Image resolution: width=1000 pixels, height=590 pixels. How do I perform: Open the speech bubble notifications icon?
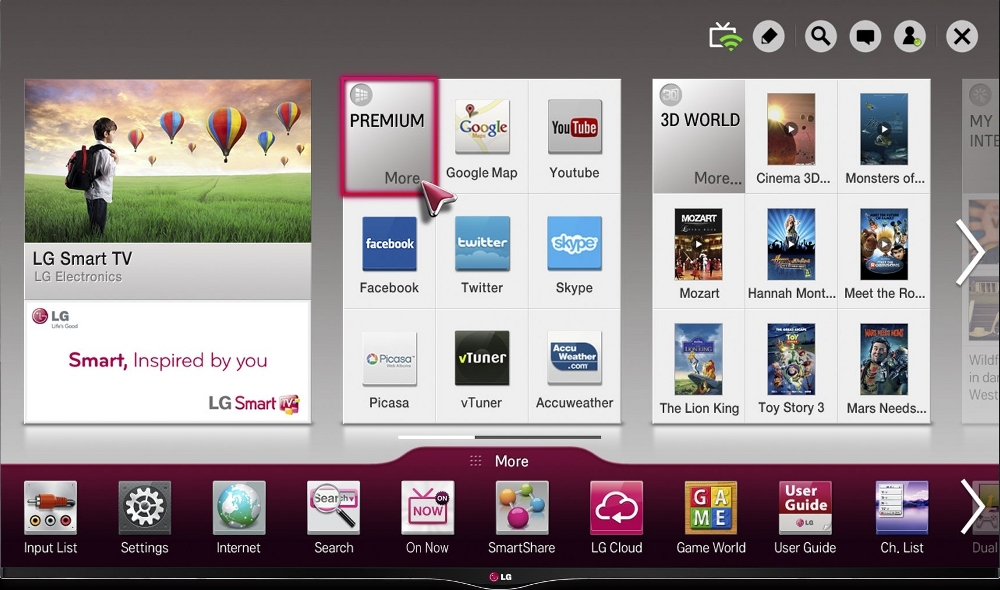(x=865, y=36)
